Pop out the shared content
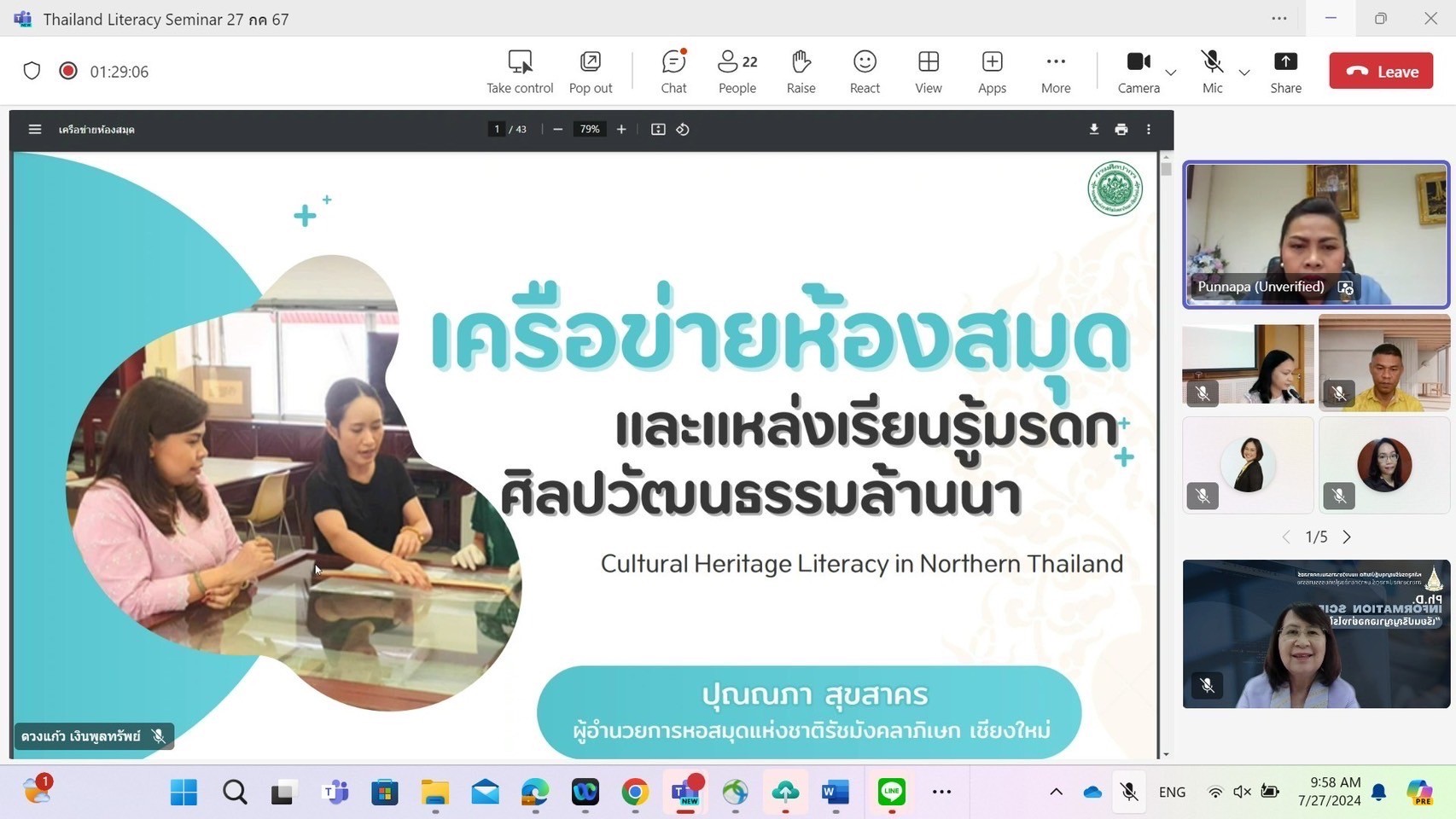 point(590,71)
